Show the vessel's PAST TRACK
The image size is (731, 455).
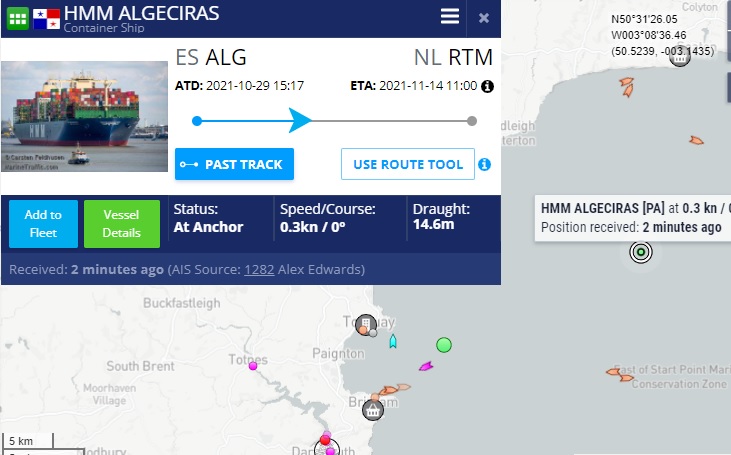pos(234,164)
